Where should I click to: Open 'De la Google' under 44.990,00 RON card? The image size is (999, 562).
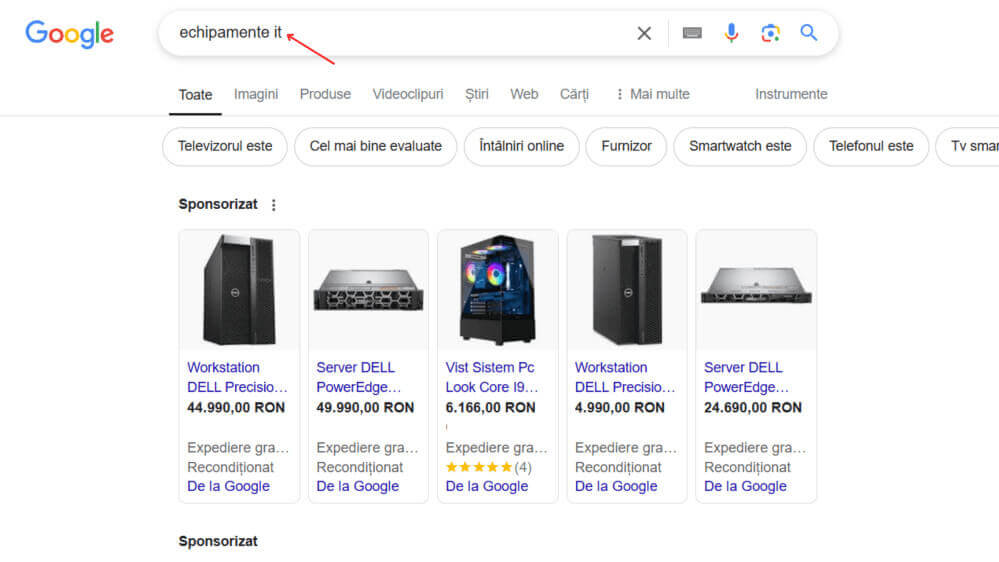click(228, 486)
